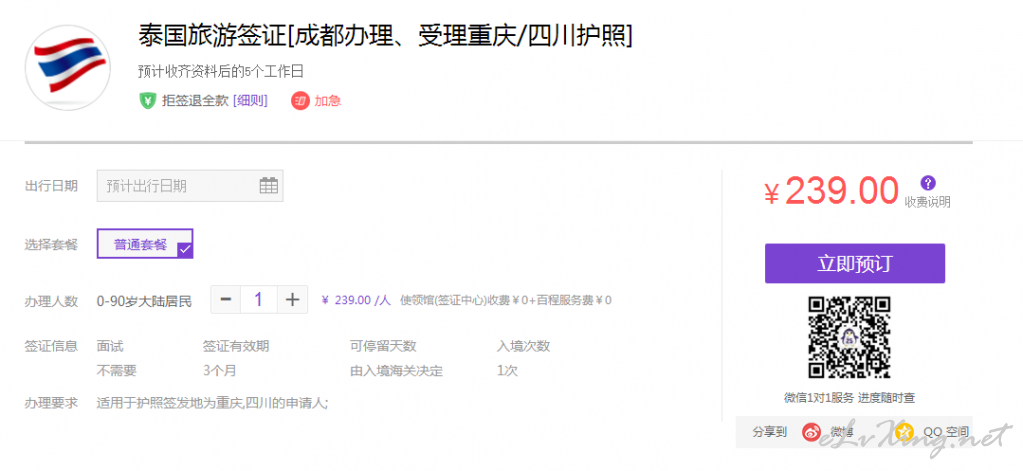Click the red 加急 expedite icon
This screenshot has width=1023, height=471.
coord(300,100)
